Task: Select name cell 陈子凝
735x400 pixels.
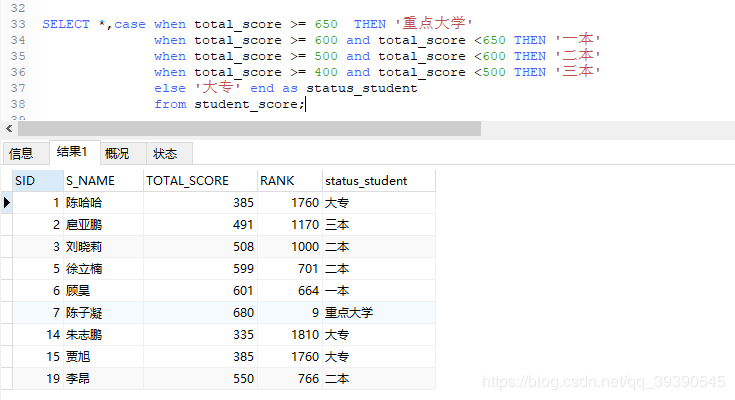Action: point(103,313)
